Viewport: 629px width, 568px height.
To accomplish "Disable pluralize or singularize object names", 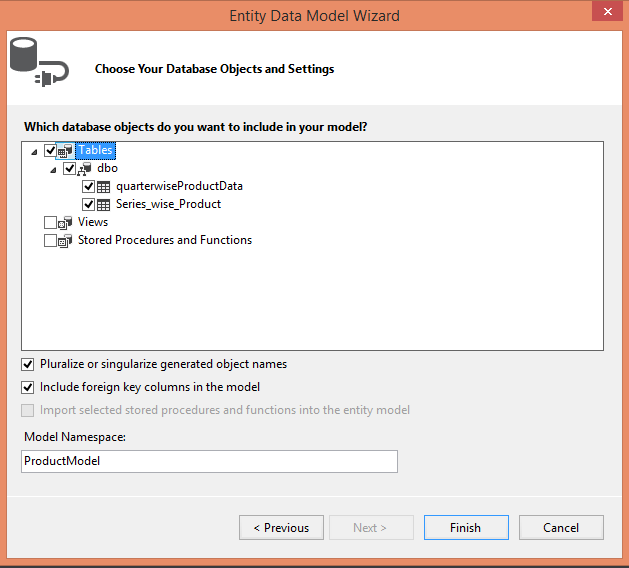I will click(28, 365).
